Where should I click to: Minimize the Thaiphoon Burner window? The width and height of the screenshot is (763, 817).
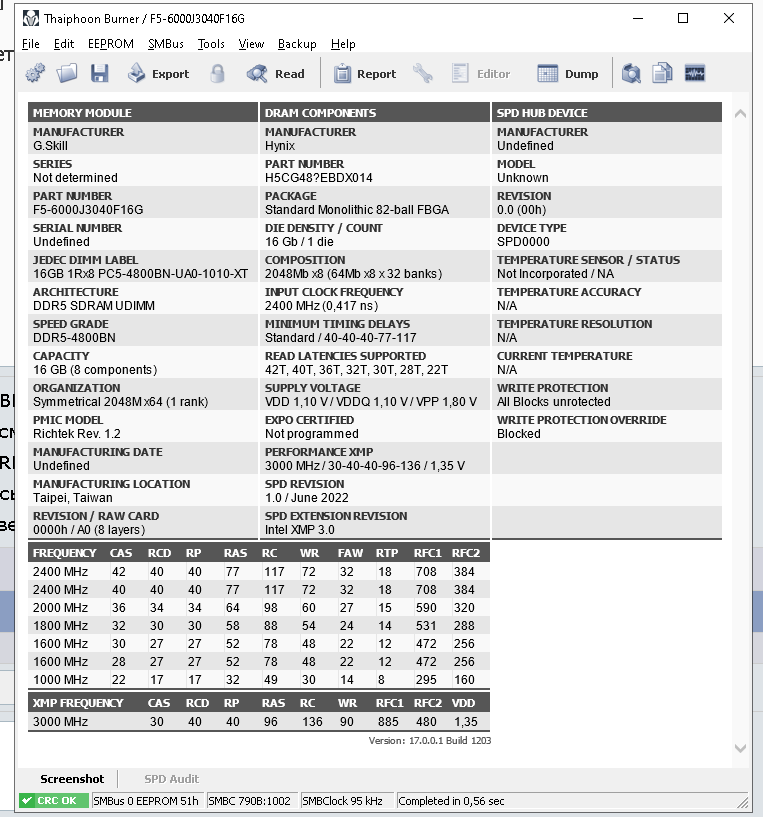tap(638, 18)
